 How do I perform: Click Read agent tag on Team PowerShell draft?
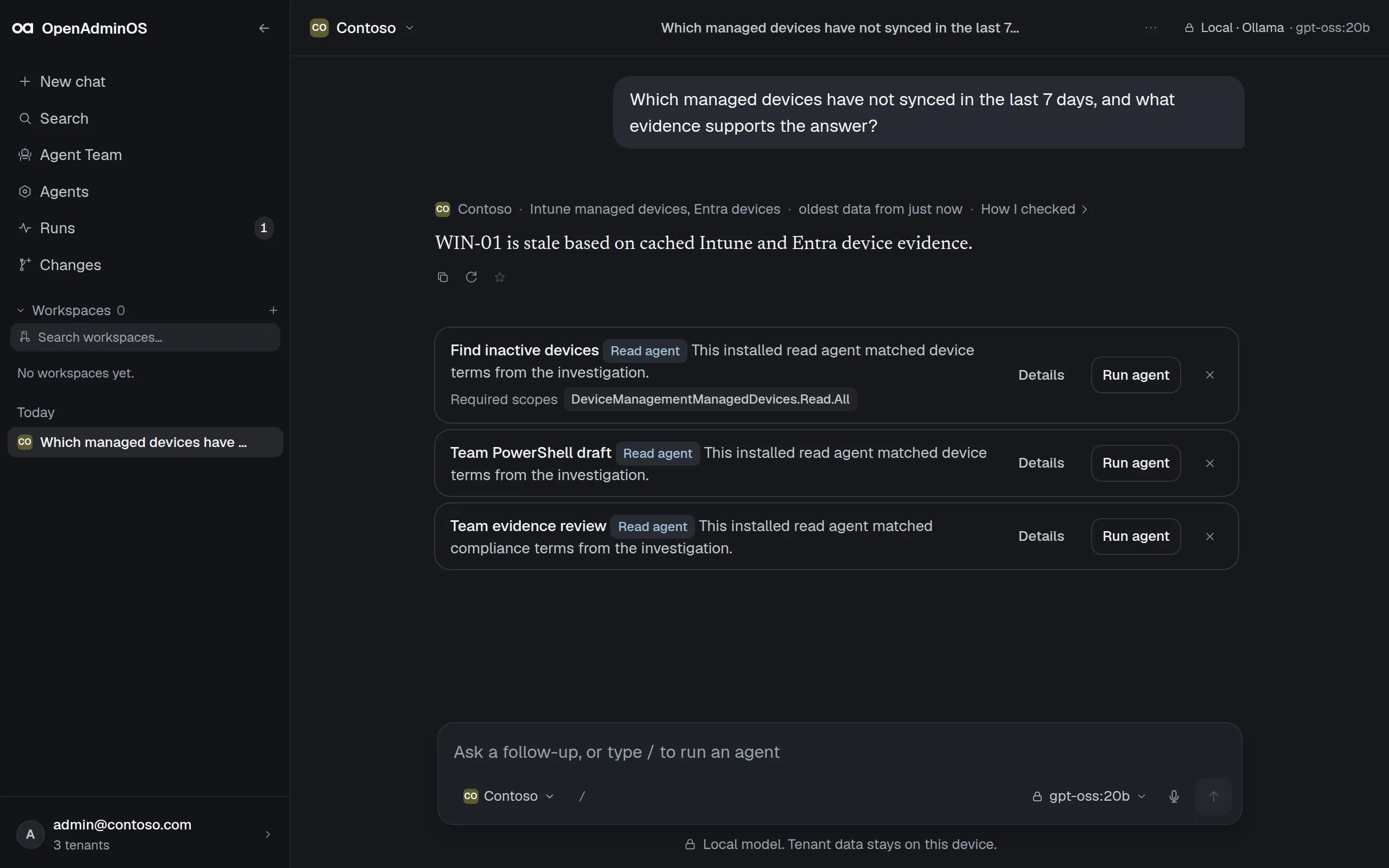point(657,454)
